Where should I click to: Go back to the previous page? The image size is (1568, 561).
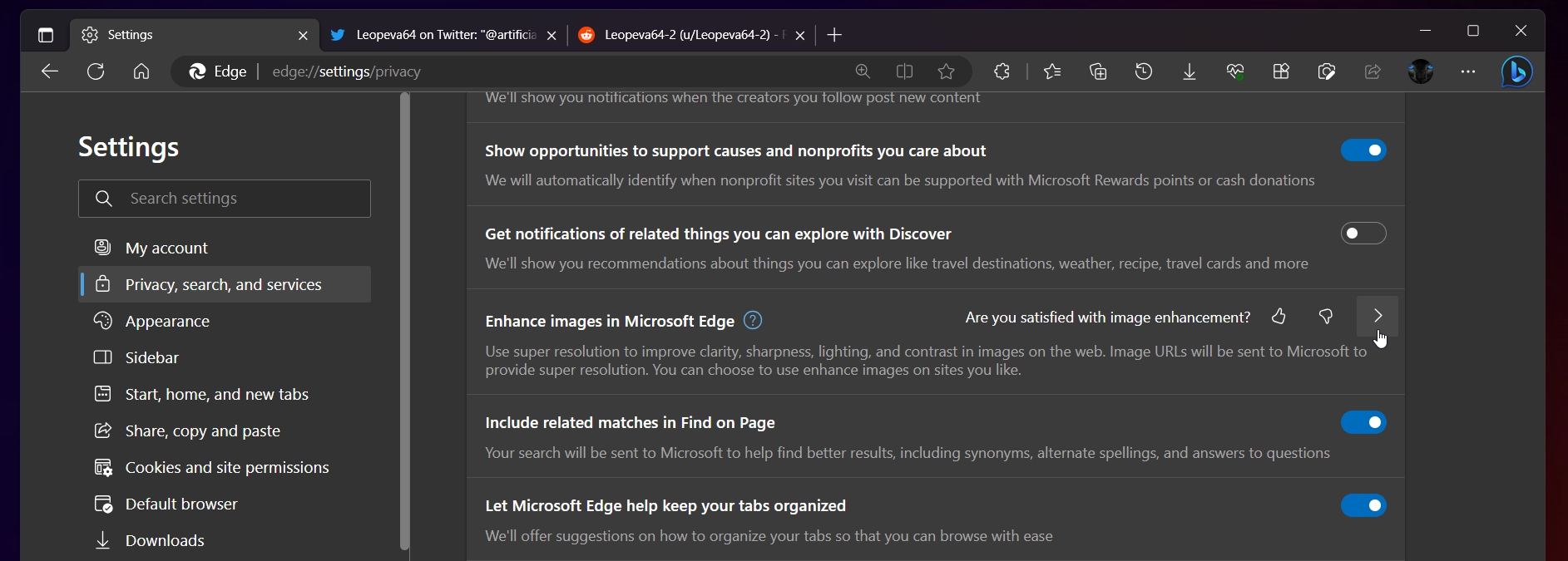click(50, 71)
